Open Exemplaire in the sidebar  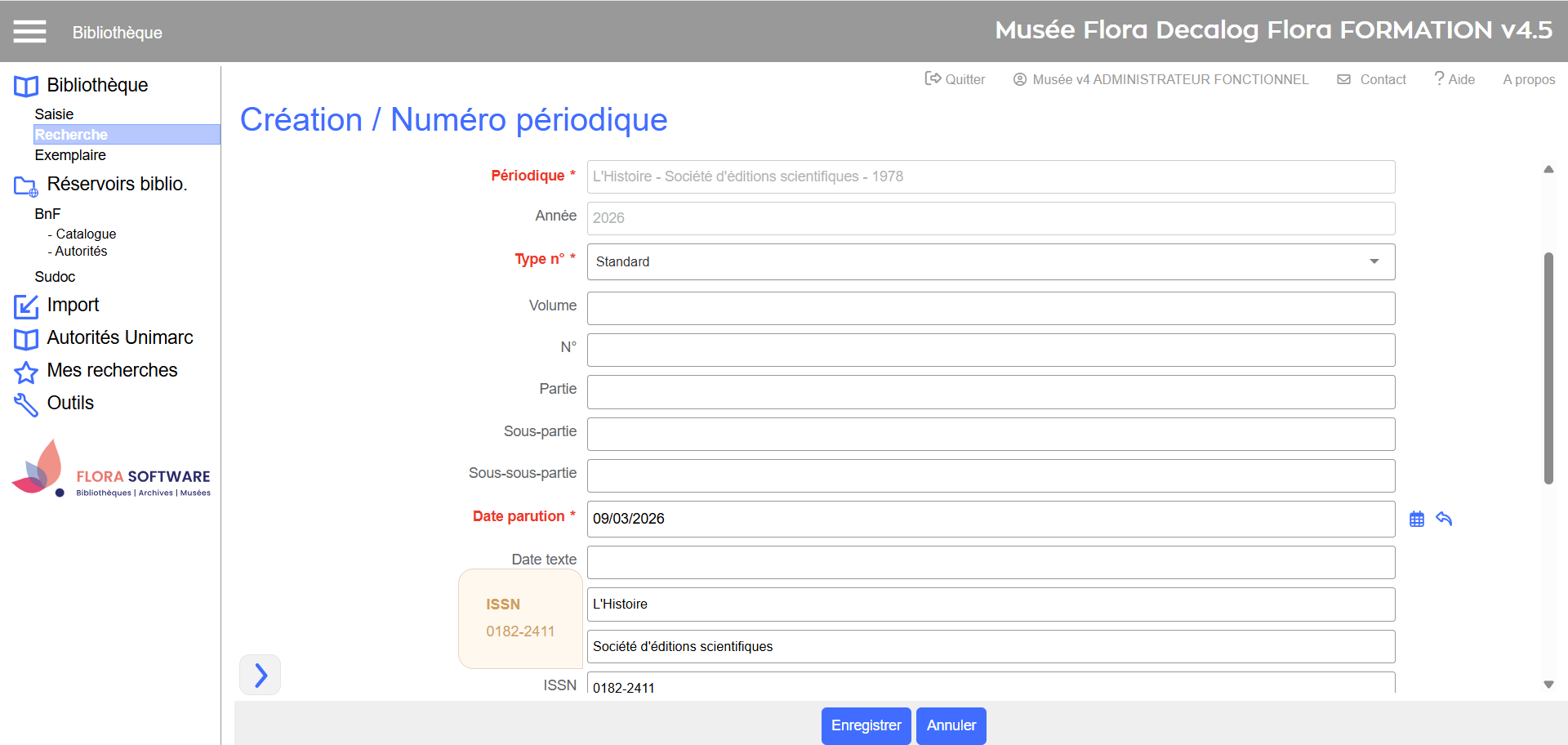70,155
